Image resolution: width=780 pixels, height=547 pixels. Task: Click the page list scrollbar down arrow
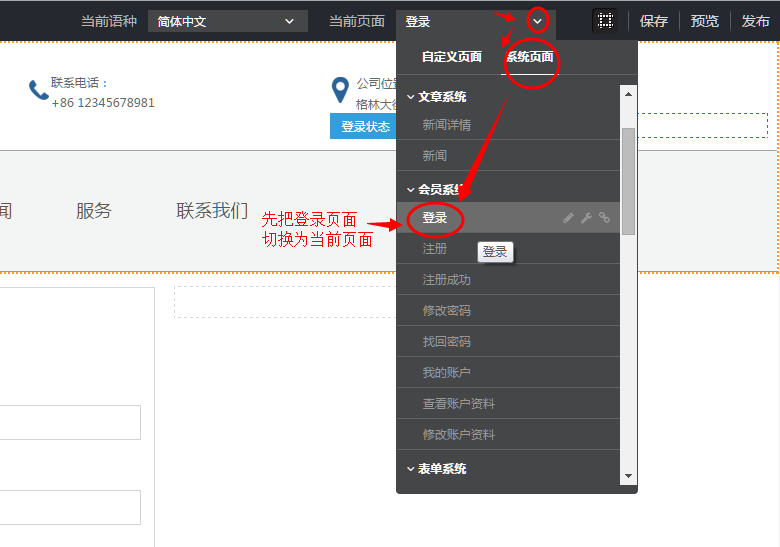point(628,476)
